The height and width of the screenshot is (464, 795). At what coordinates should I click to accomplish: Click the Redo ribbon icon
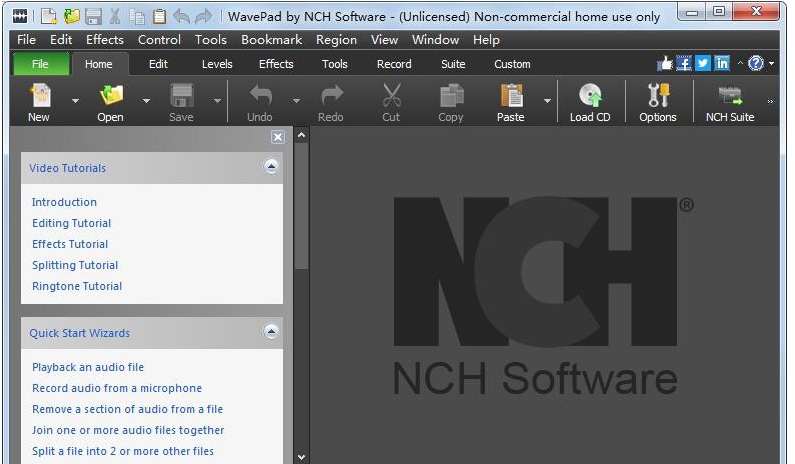(x=332, y=95)
